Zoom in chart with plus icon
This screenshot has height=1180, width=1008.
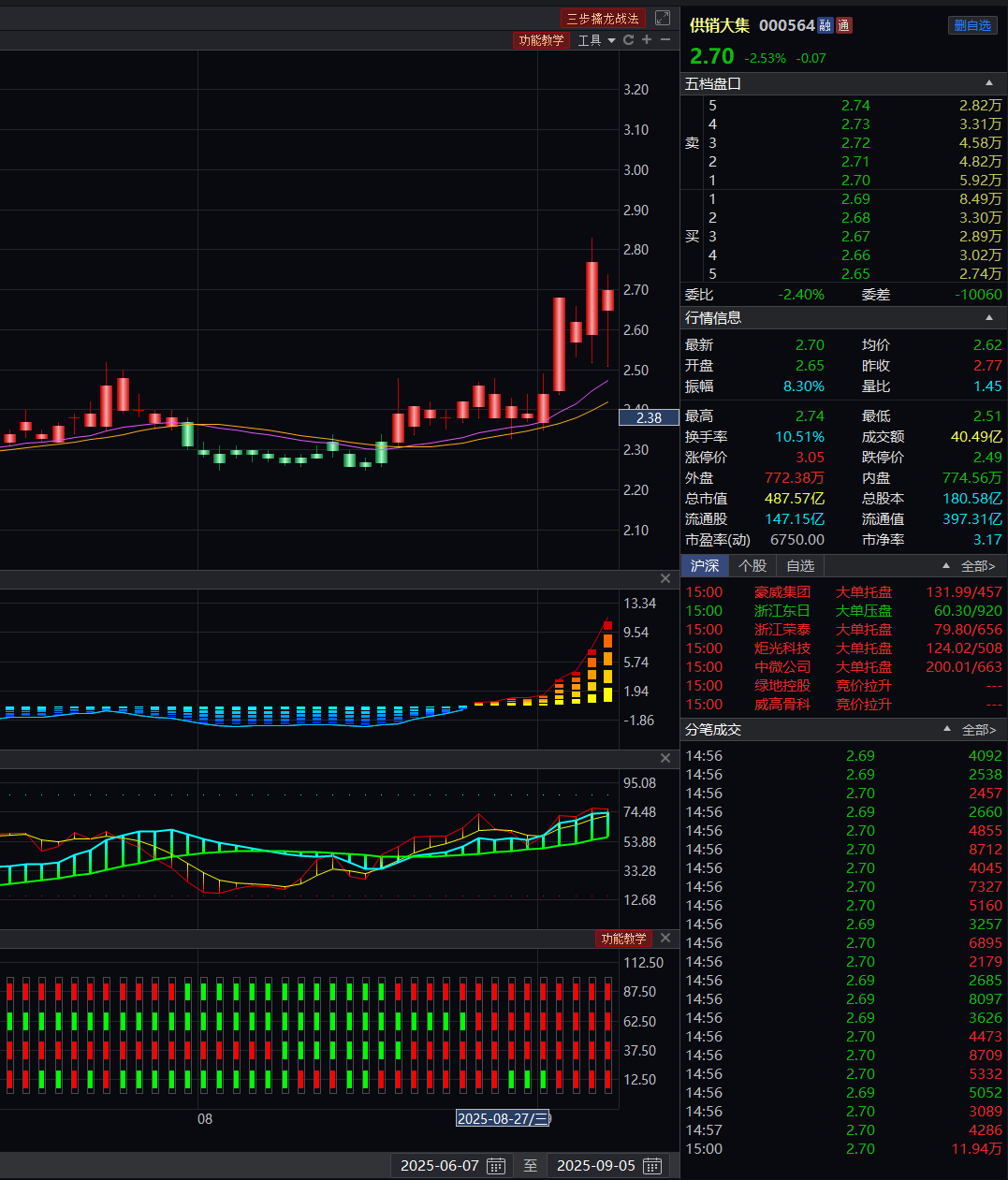coord(647,40)
